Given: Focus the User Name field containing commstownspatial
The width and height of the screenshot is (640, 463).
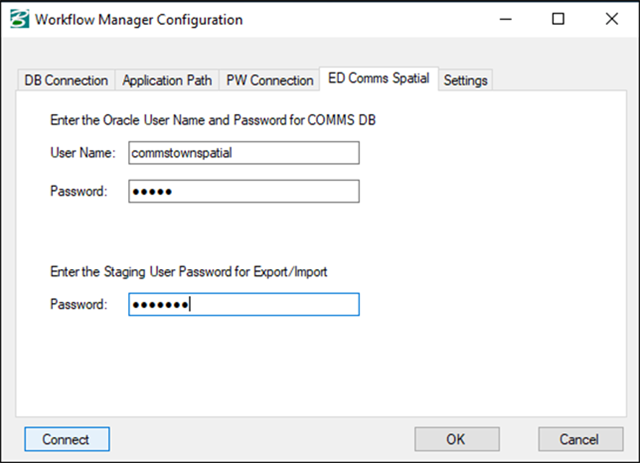Looking at the screenshot, I should point(244,153).
